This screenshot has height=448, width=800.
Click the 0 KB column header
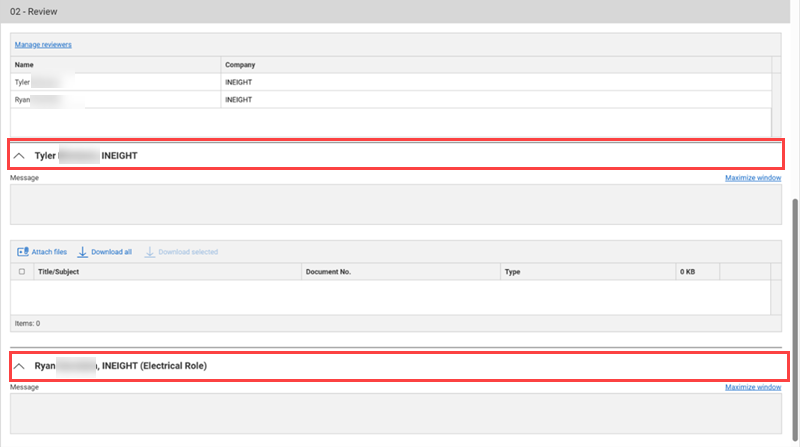point(697,272)
